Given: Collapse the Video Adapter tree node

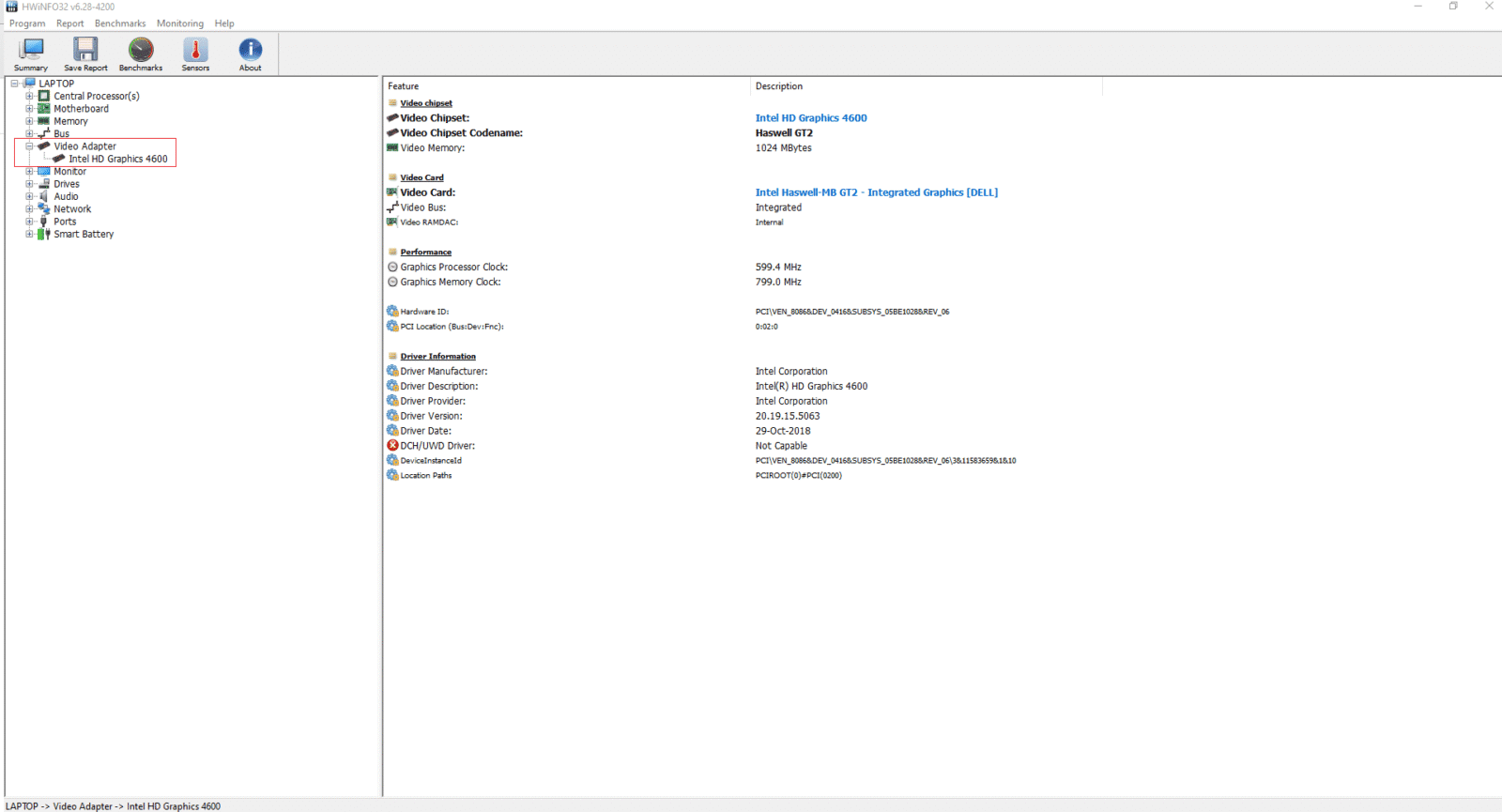Looking at the screenshot, I should [29, 146].
